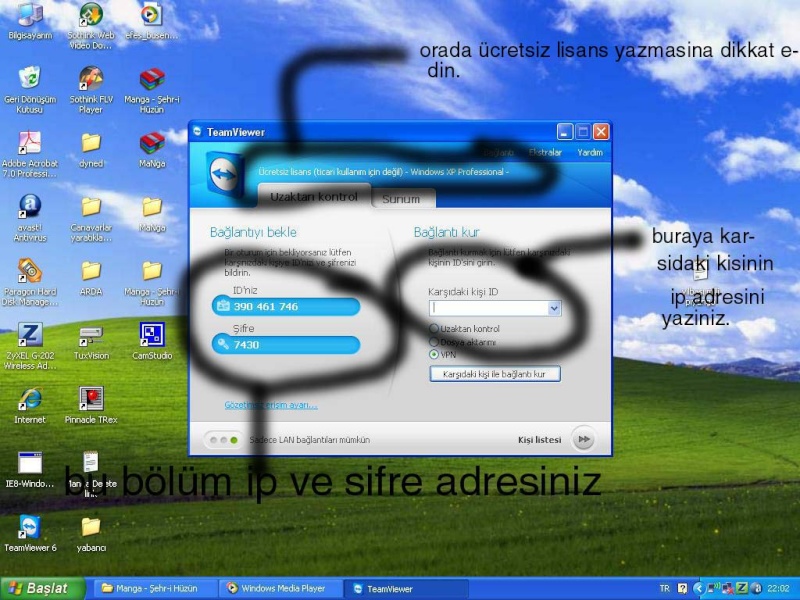Open the Manga - Şehr-i Hüzün desktop folder
The image size is (800, 600).
(x=152, y=282)
